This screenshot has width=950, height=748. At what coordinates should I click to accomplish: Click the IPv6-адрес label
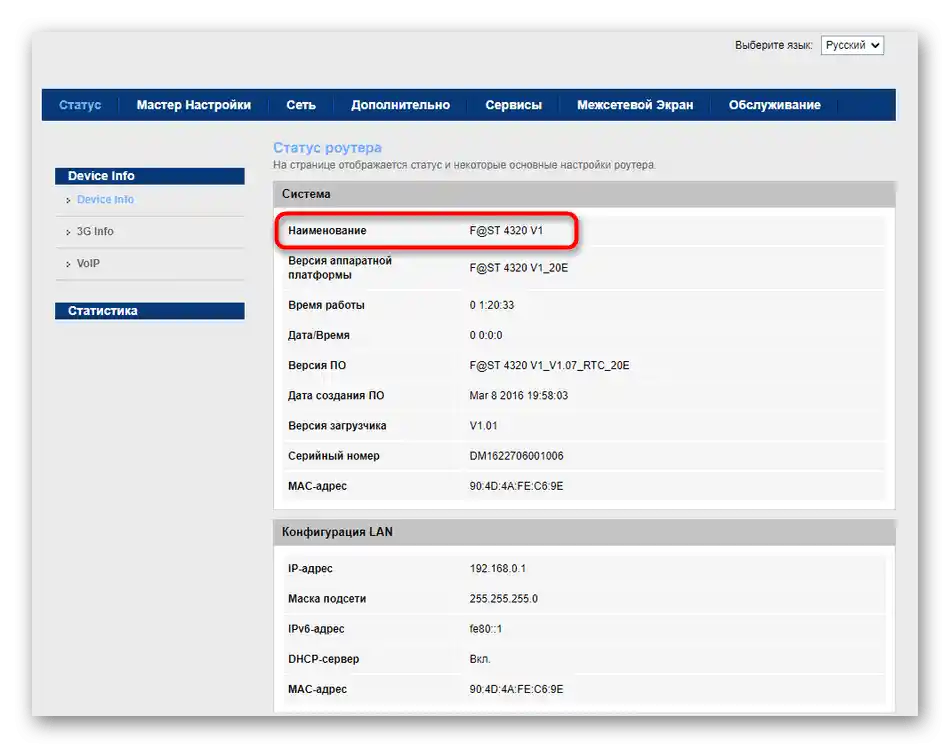316,629
